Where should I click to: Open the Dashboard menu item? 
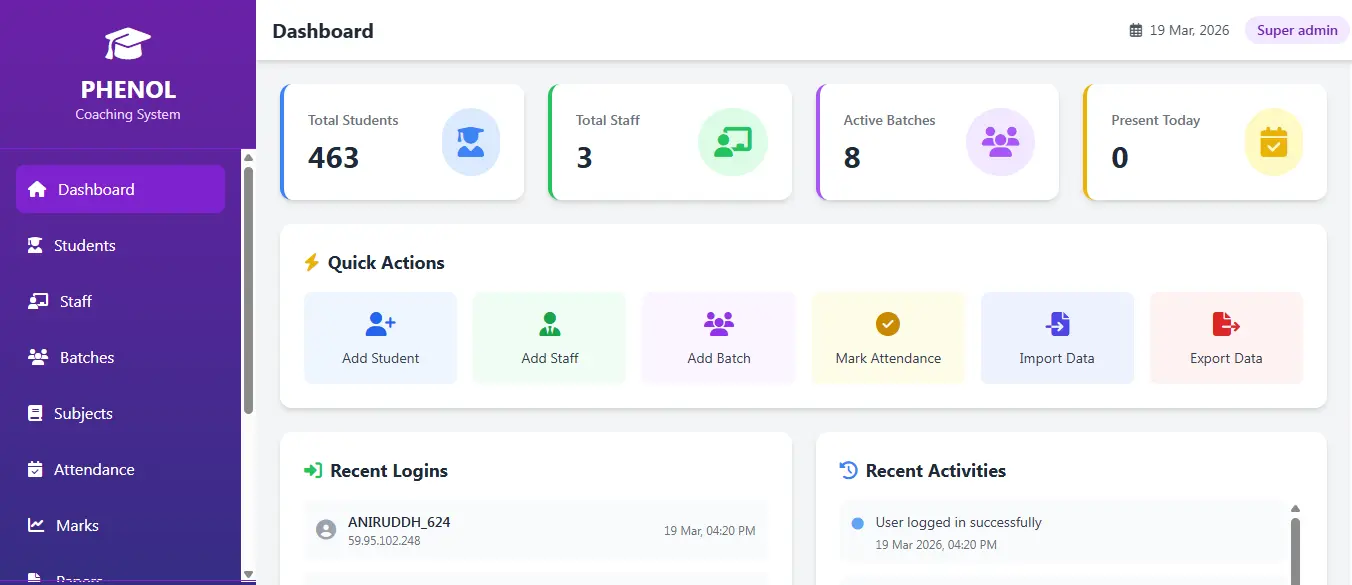[x=120, y=189]
